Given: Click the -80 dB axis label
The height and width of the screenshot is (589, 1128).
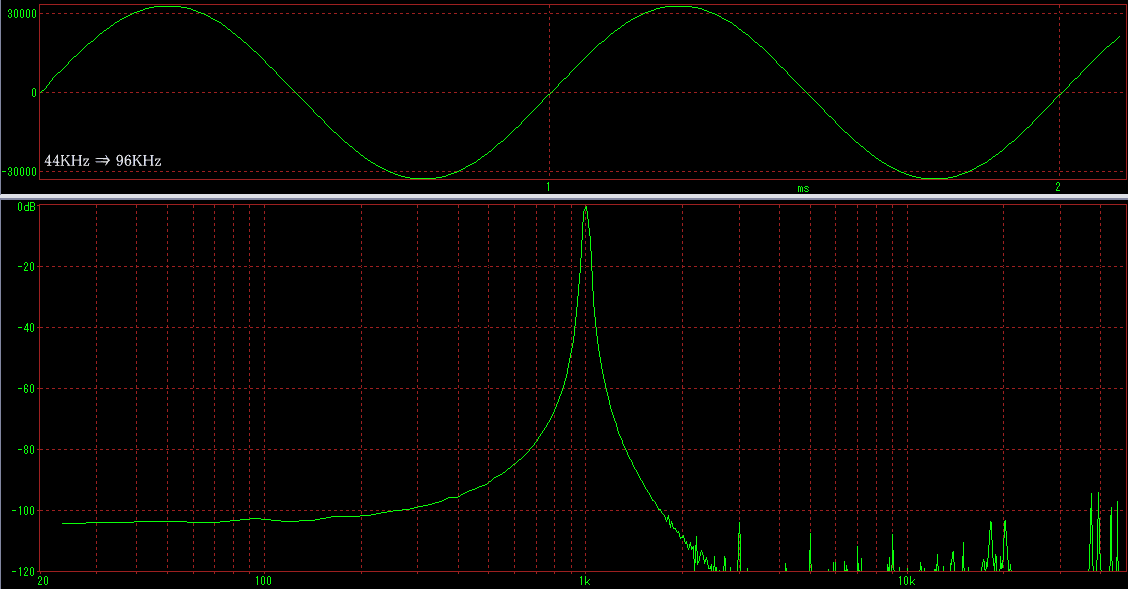Looking at the screenshot, I should (x=26, y=450).
